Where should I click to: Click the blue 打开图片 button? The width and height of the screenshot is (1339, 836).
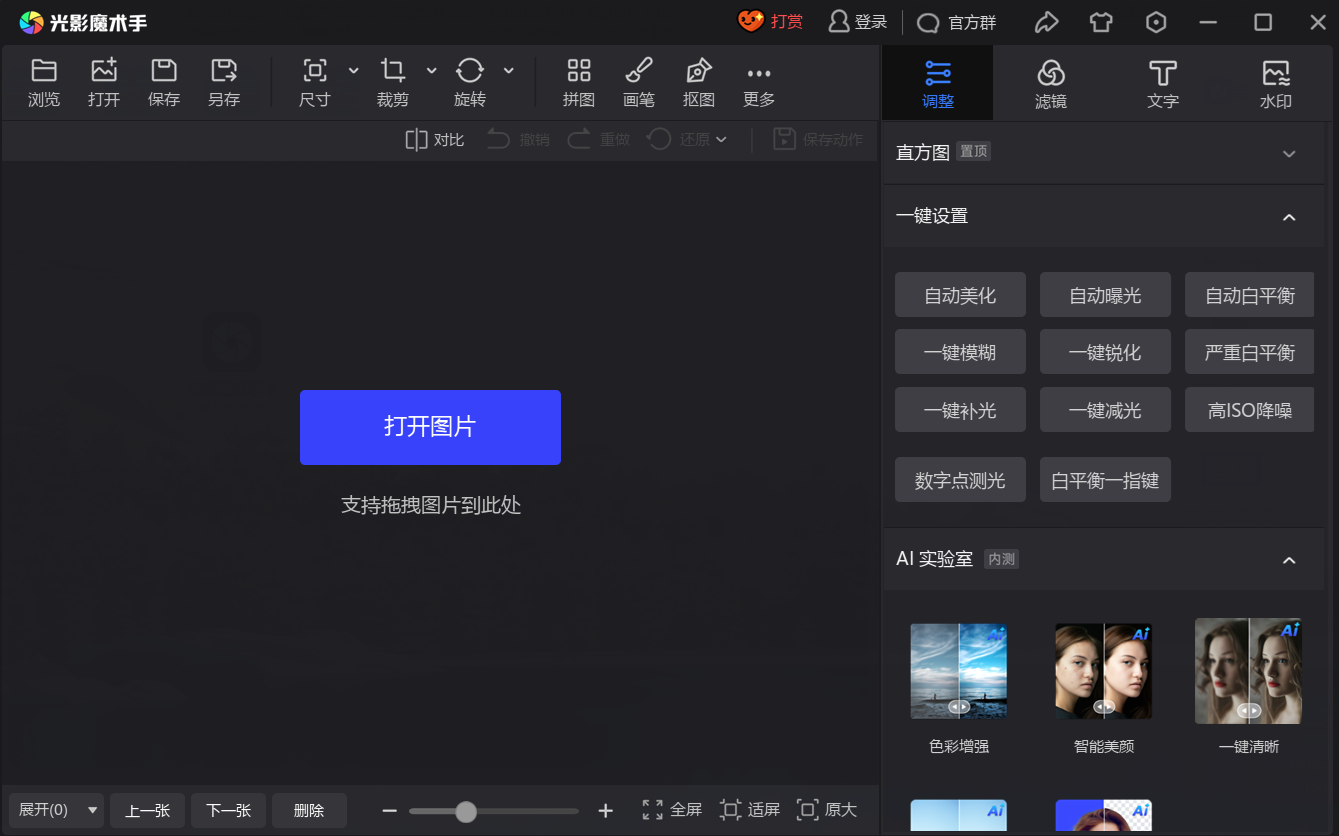[430, 427]
